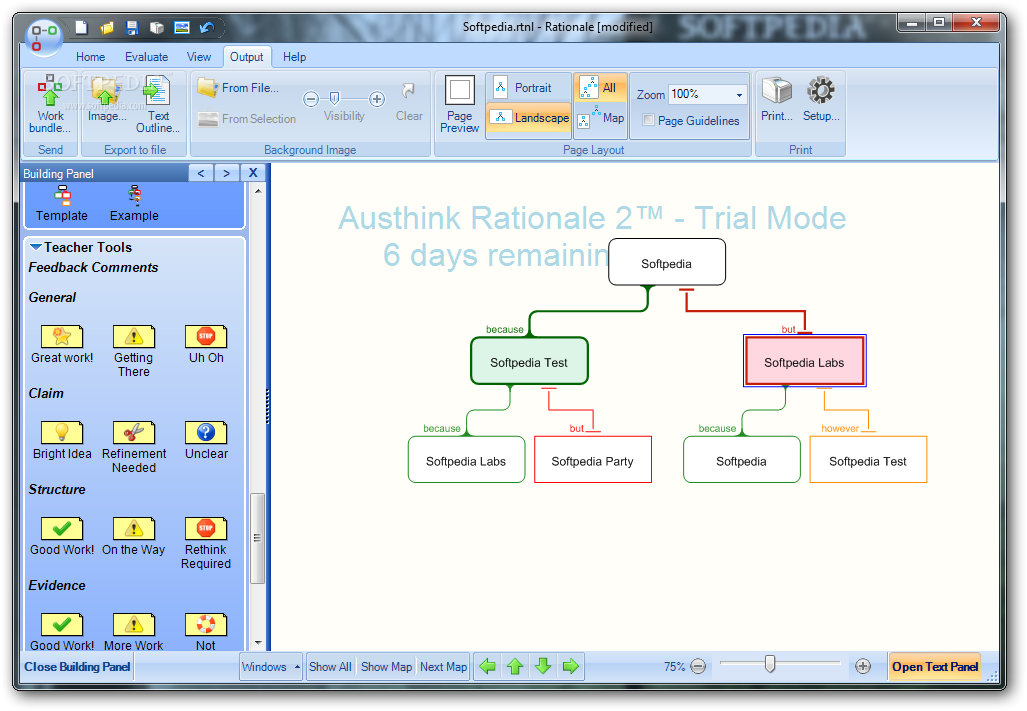Select the top Softpedia claim box
1027x711 pixels.
pos(667,263)
